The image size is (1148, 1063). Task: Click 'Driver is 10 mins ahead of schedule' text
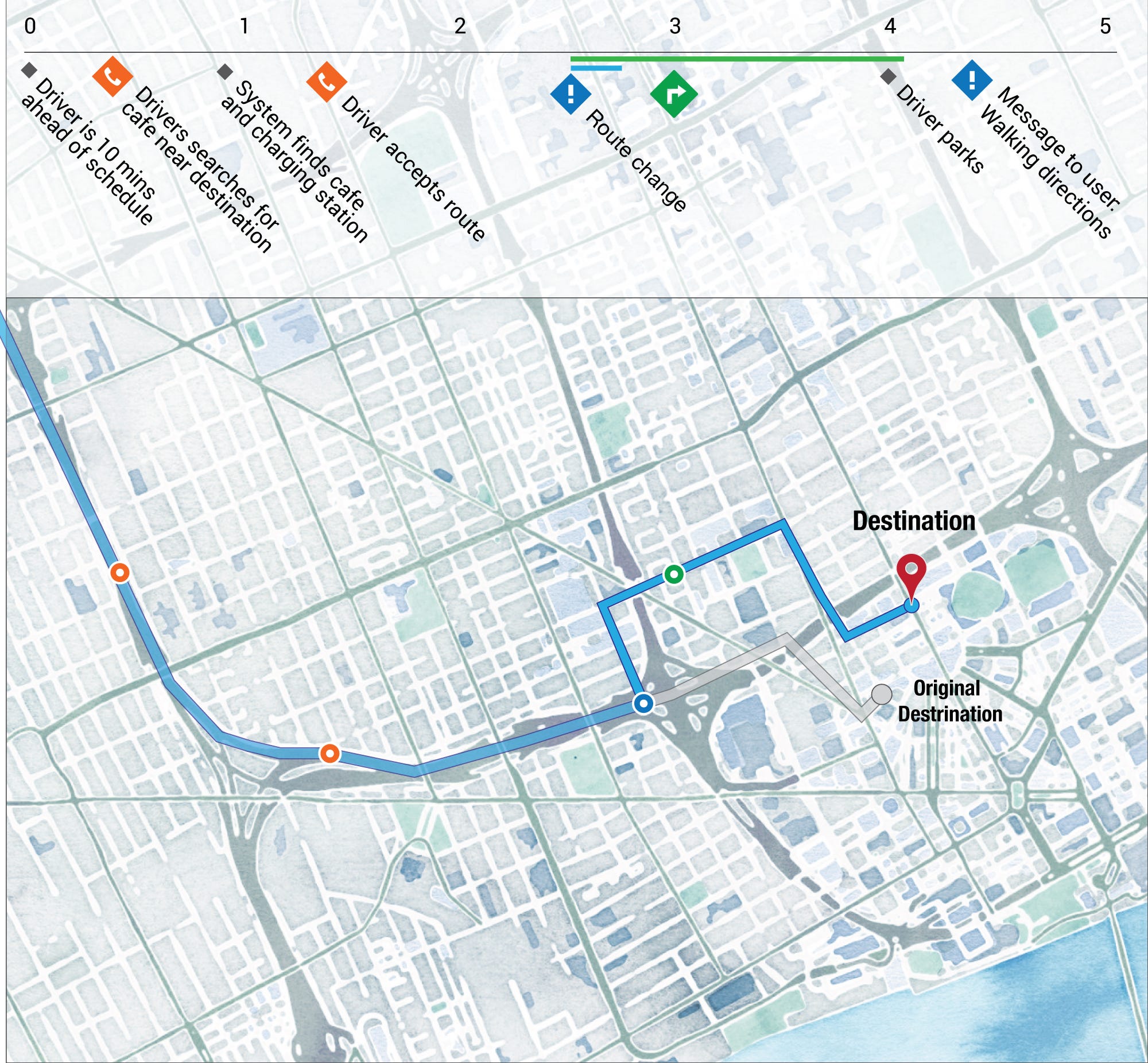pyautogui.click(x=88, y=152)
